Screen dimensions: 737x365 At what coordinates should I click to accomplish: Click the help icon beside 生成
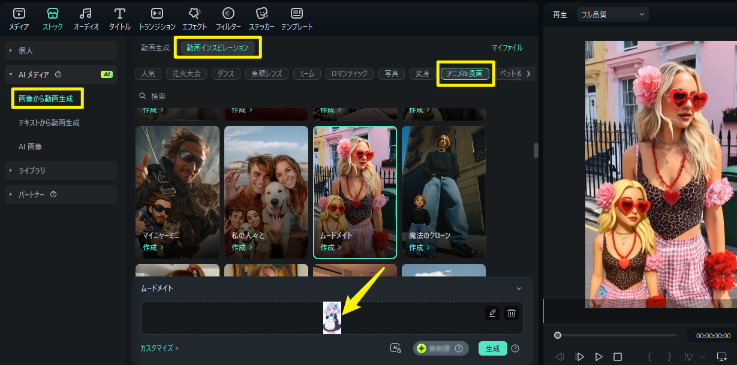(x=515, y=349)
